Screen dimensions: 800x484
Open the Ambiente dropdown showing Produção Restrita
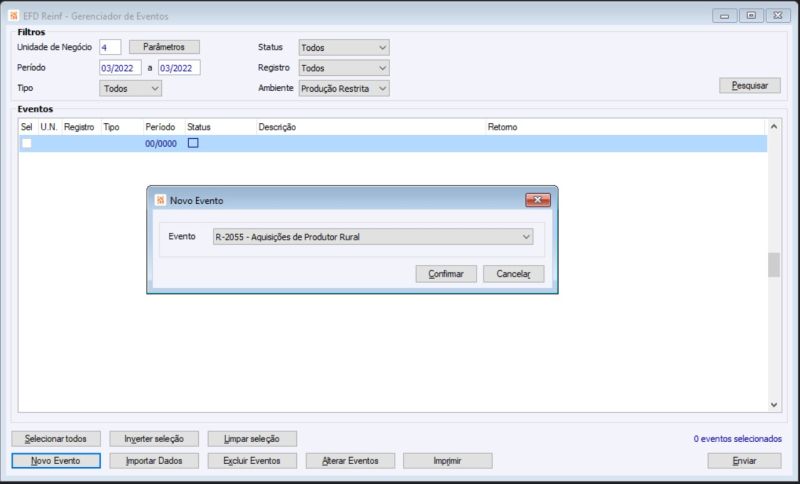coord(344,89)
